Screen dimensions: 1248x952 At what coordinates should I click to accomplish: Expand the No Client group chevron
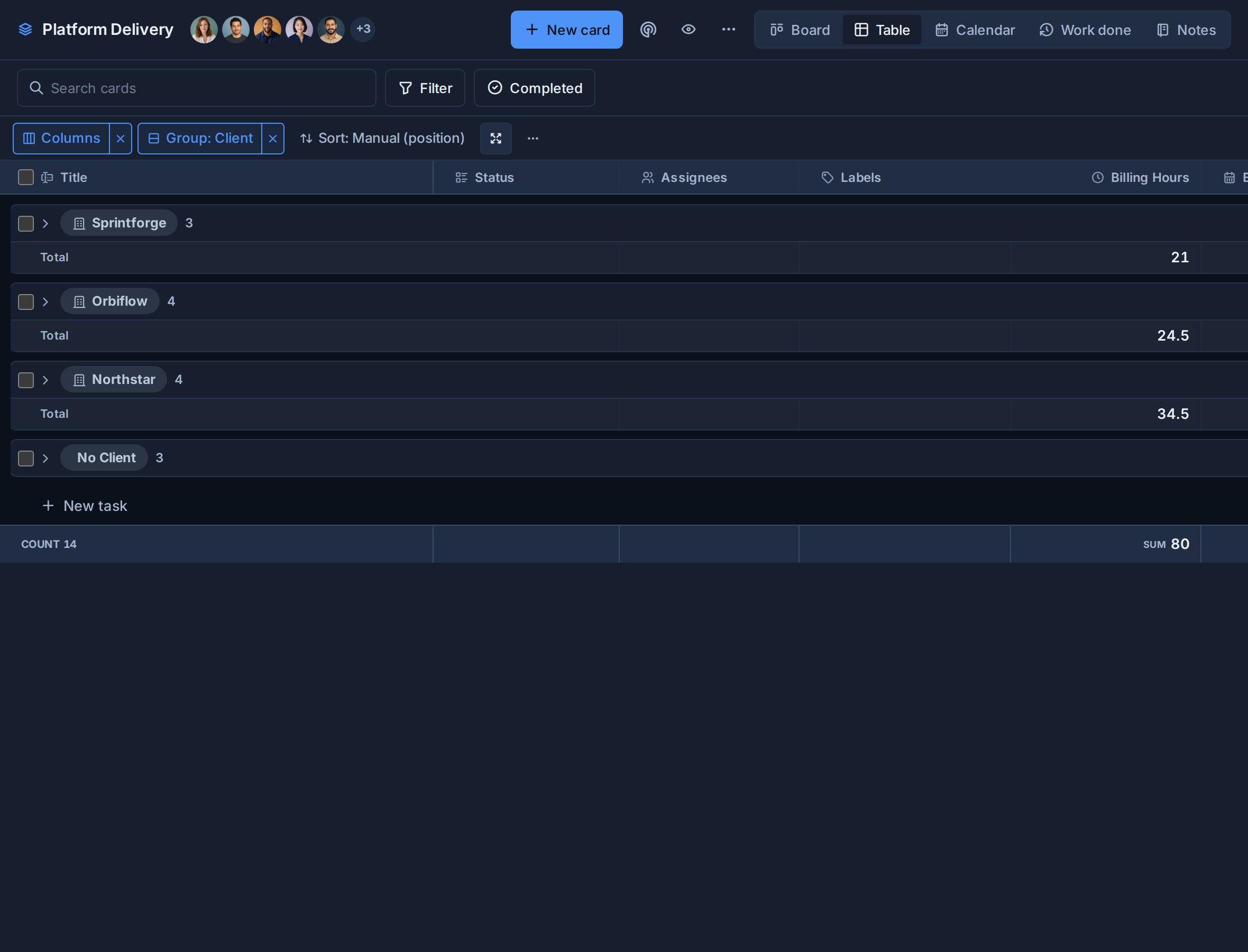click(45, 458)
